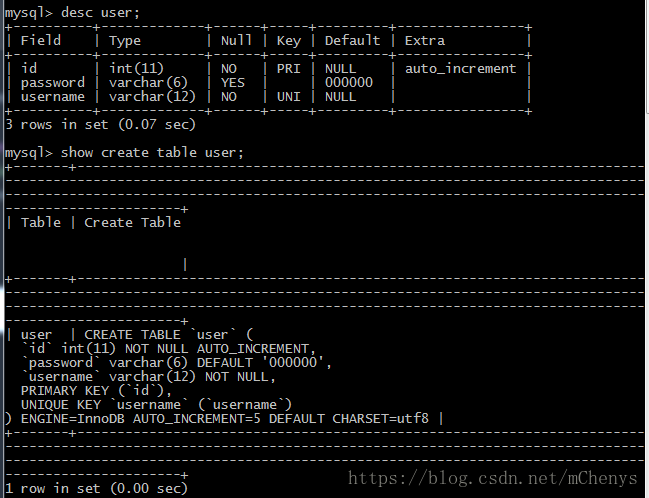Click the ENGINE=InnoDB text
This screenshot has height=498, width=649.
(x=72, y=419)
